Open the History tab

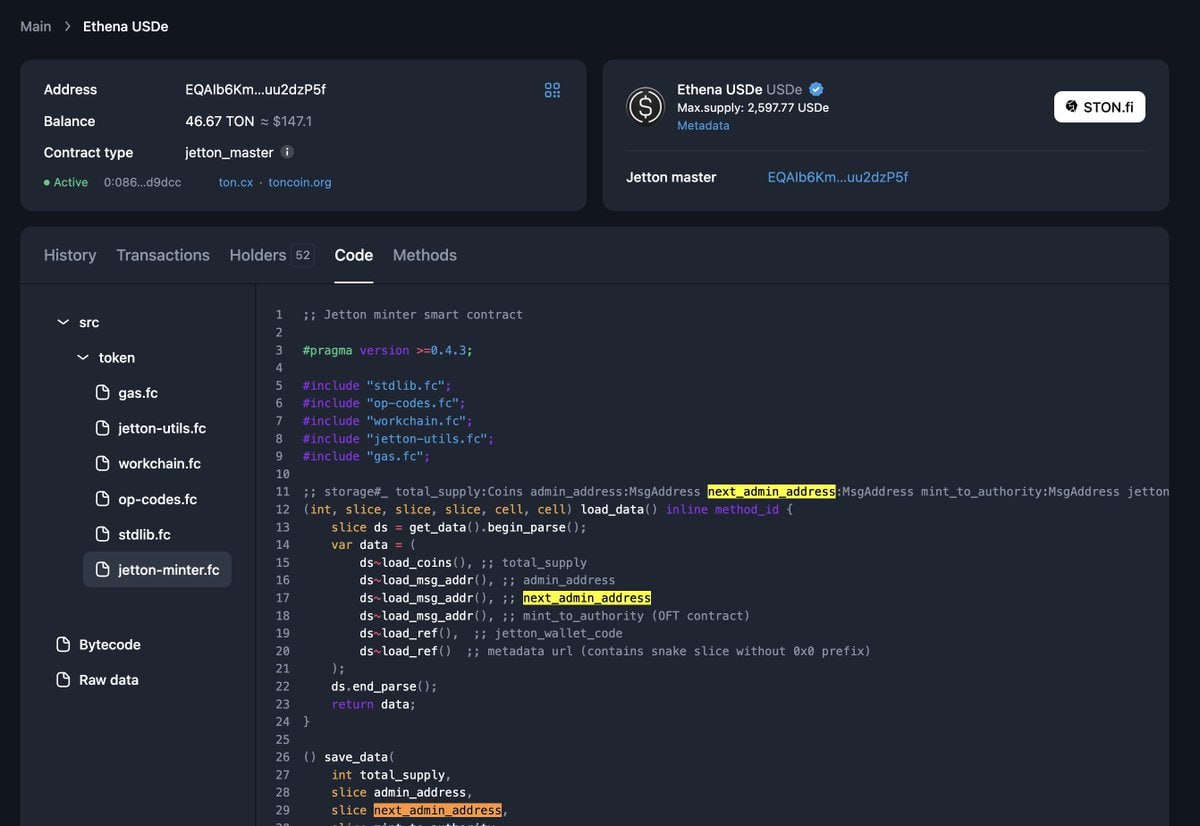(x=70, y=255)
